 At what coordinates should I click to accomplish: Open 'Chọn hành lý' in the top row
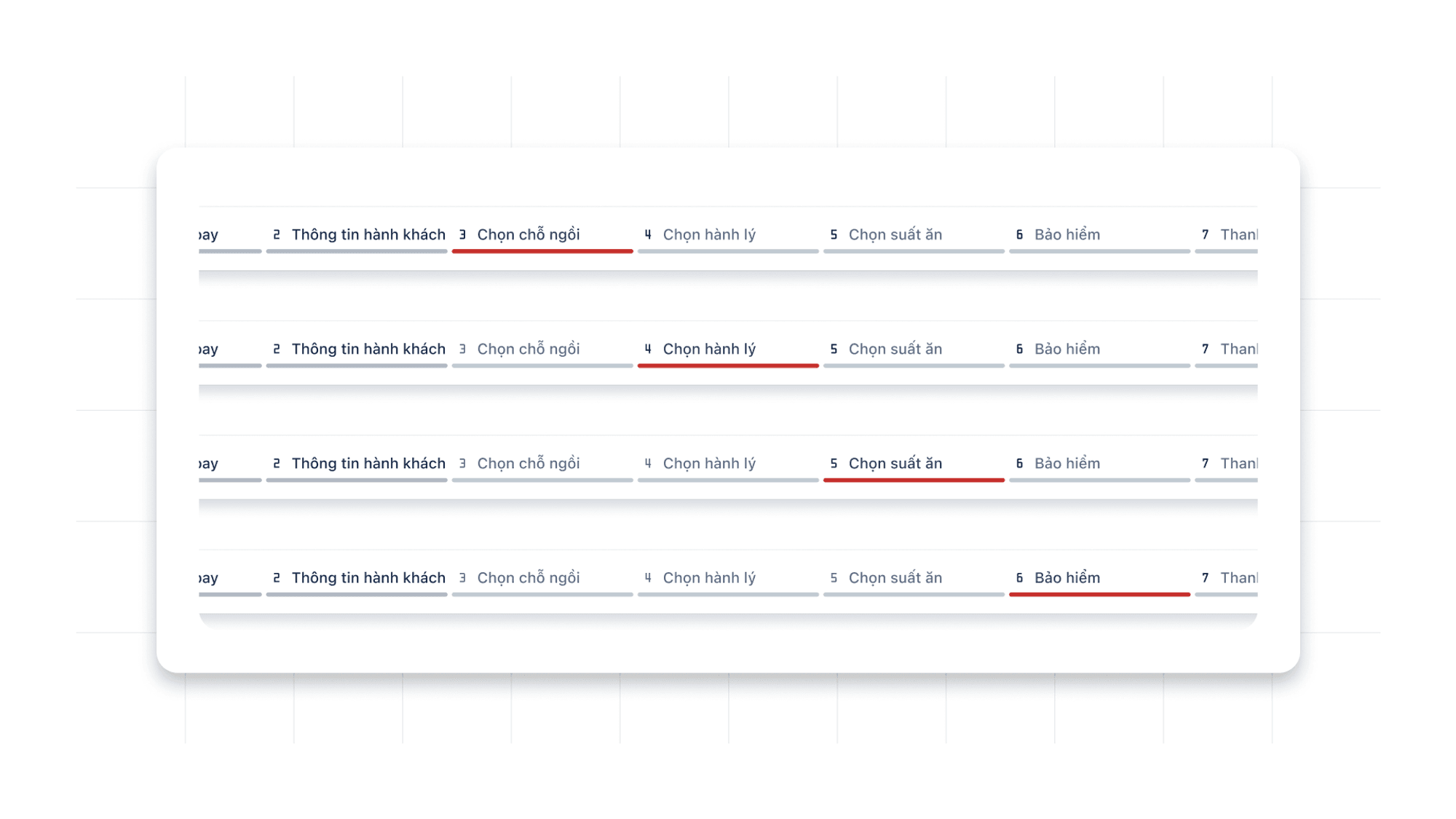pyautogui.click(x=709, y=234)
